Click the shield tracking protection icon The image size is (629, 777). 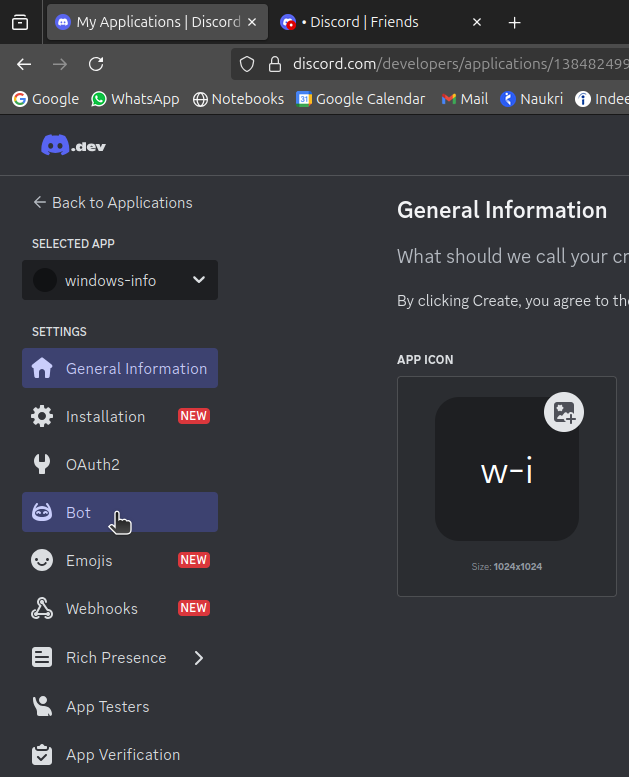[247, 64]
